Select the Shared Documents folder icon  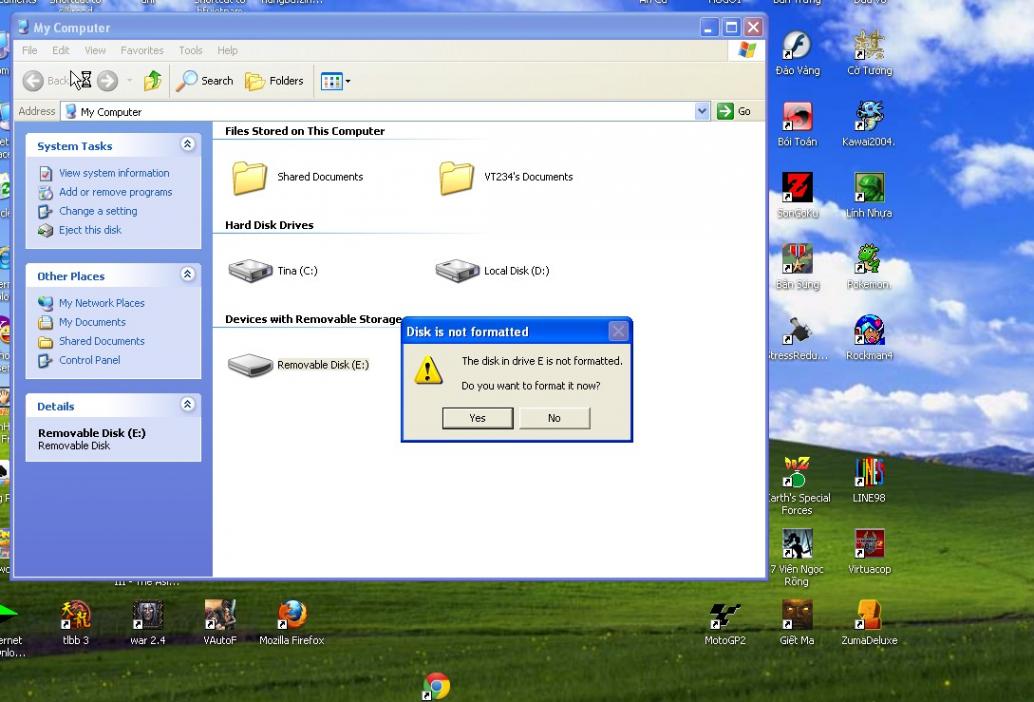click(250, 177)
